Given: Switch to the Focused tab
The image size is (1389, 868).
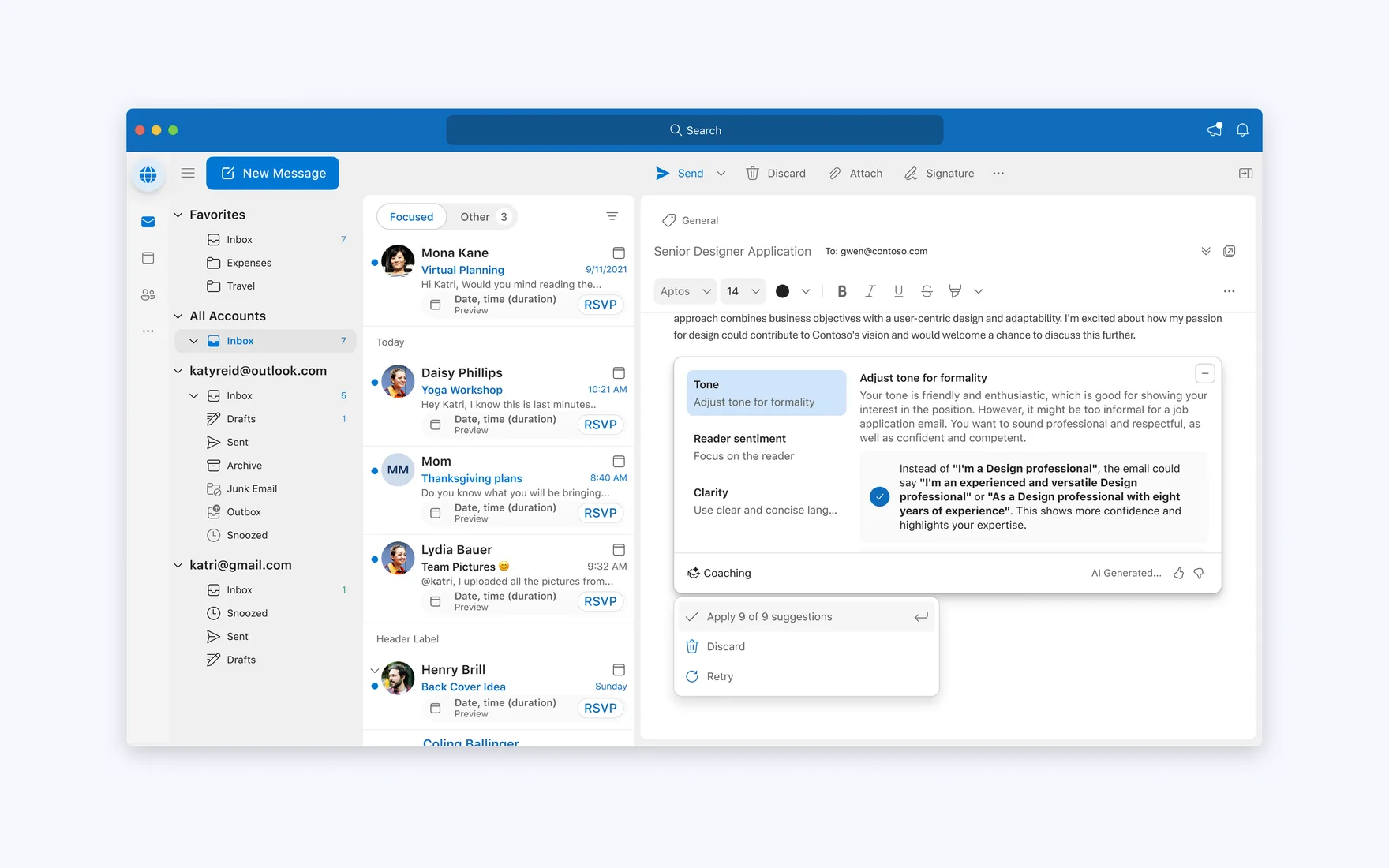Looking at the screenshot, I should [411, 217].
